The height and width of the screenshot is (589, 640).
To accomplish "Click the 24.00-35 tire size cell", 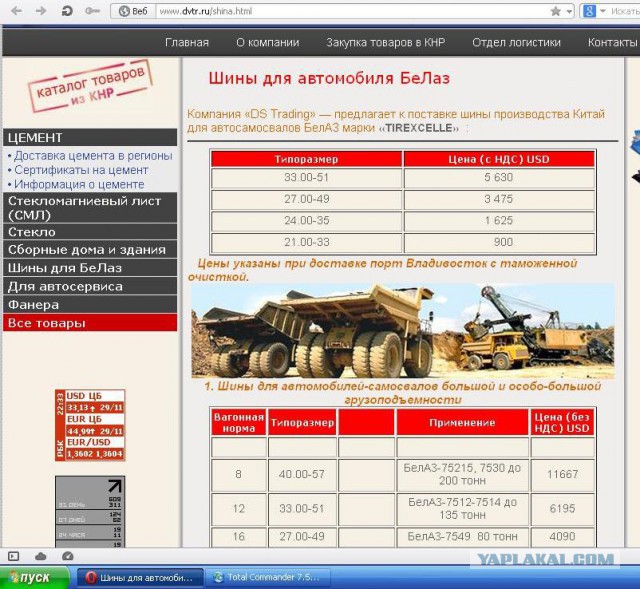I will coord(307,221).
